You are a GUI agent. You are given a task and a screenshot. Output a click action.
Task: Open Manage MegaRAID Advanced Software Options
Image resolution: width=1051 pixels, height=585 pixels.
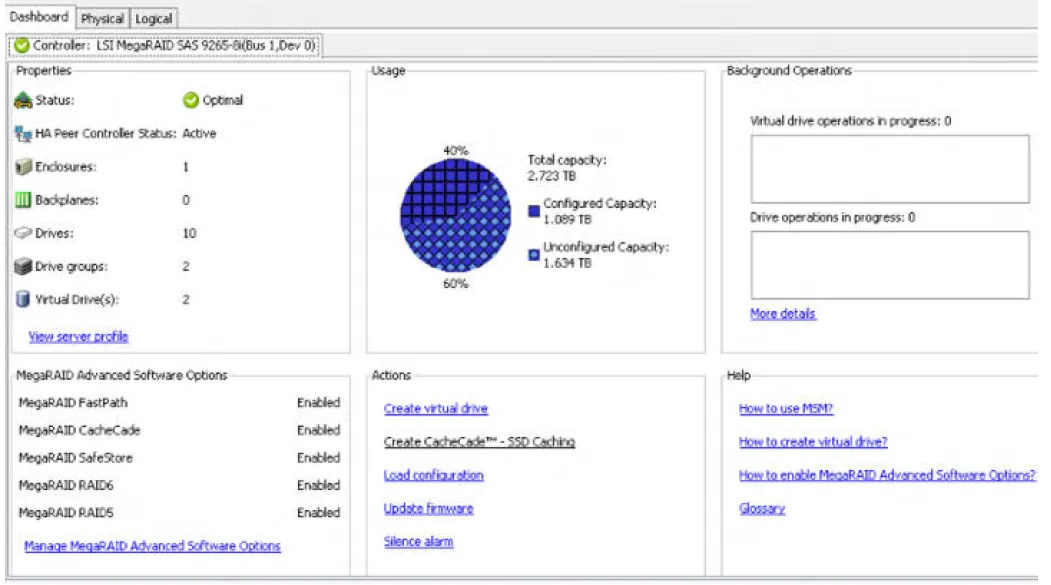[x=152, y=546]
